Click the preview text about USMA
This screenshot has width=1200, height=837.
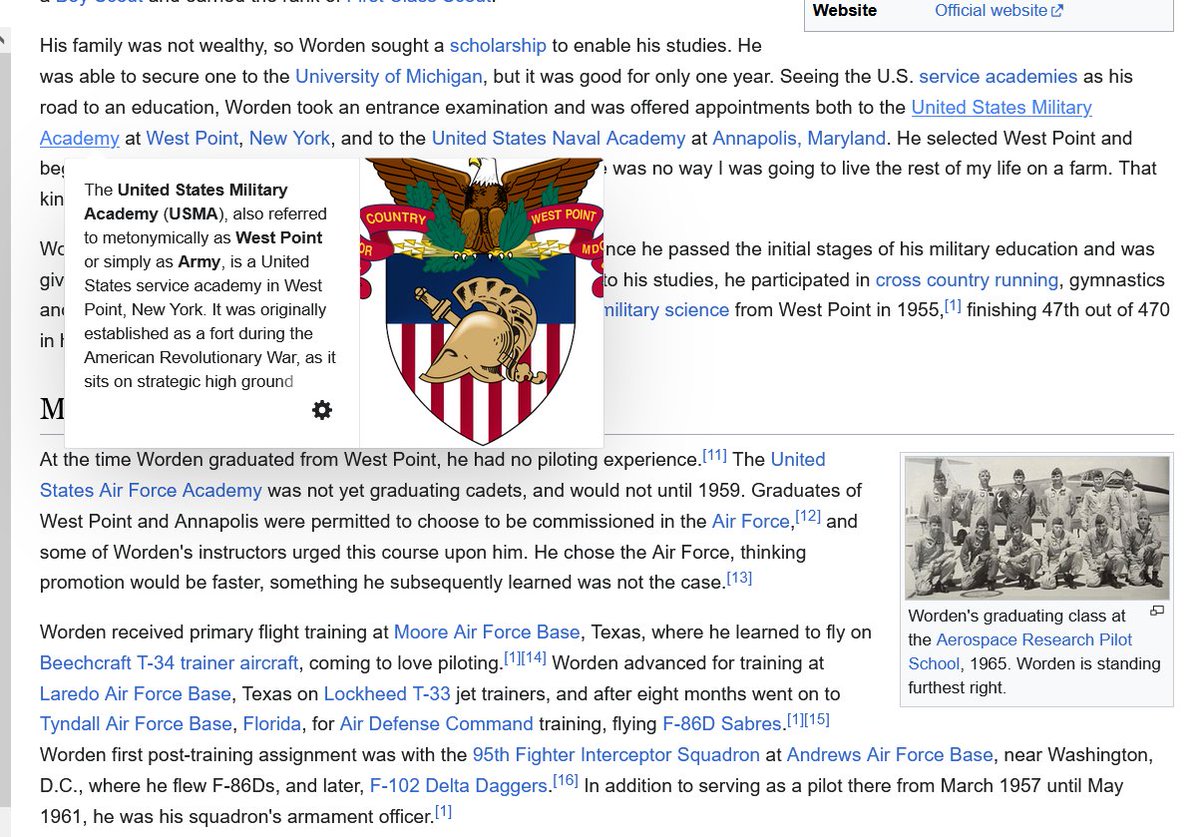(211, 285)
